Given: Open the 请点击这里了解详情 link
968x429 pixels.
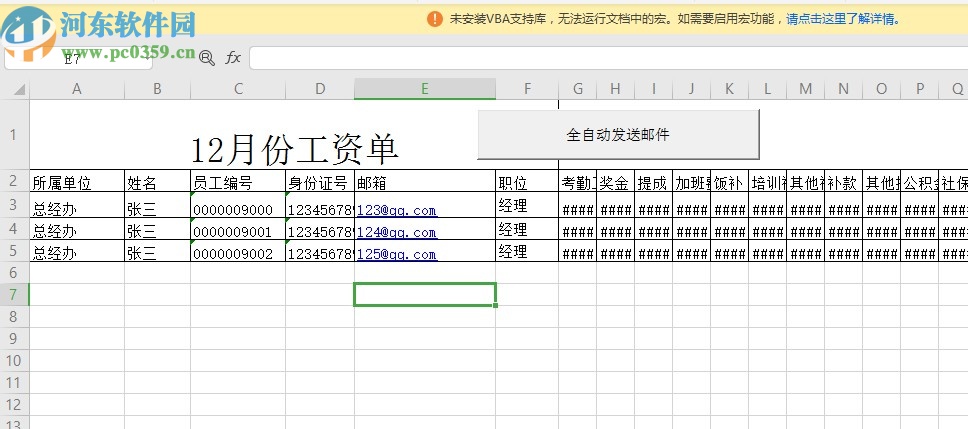Looking at the screenshot, I should tap(843, 19).
